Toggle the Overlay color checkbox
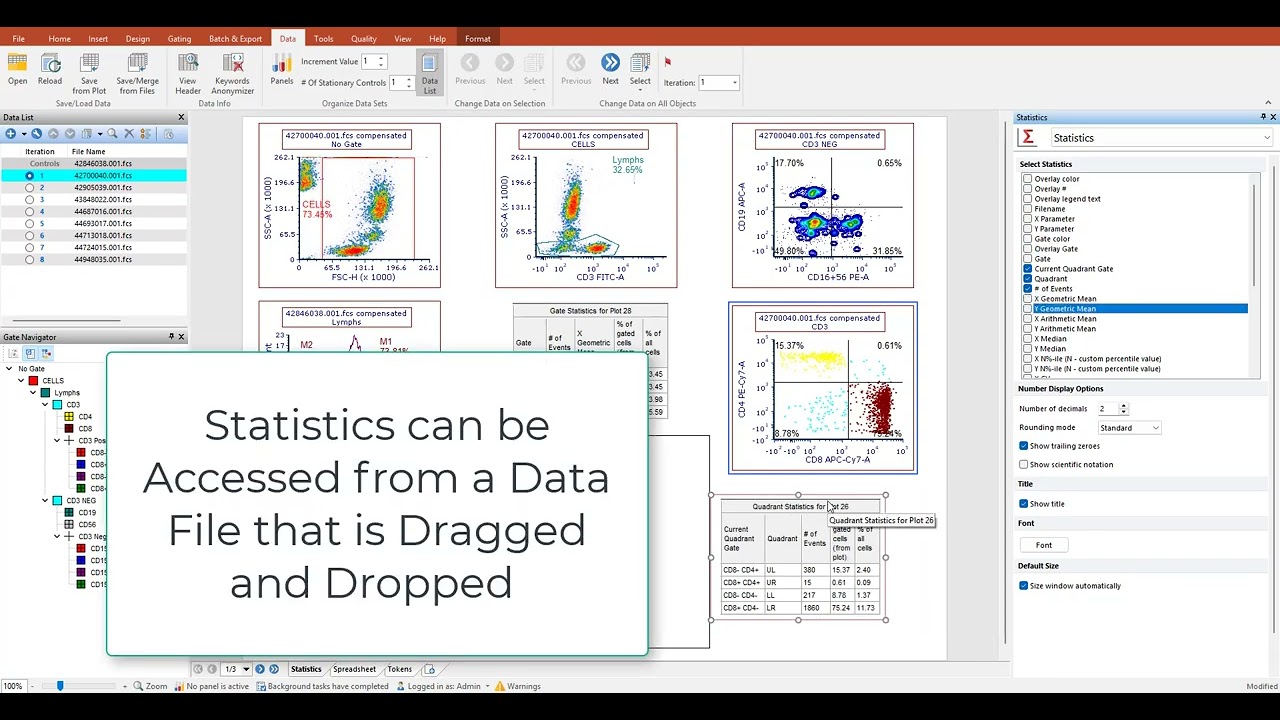The height and width of the screenshot is (720, 1280). click(1027, 179)
